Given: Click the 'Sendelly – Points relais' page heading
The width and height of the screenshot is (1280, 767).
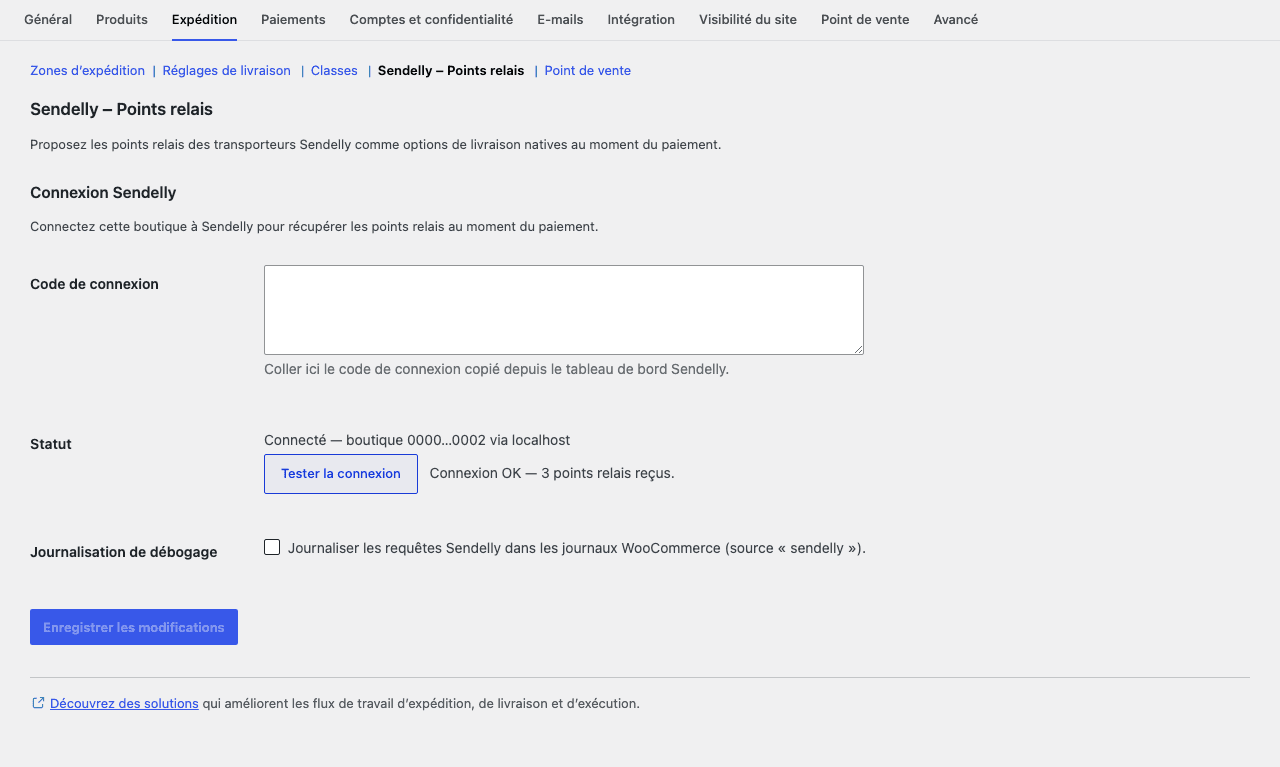Looking at the screenshot, I should pos(121,109).
